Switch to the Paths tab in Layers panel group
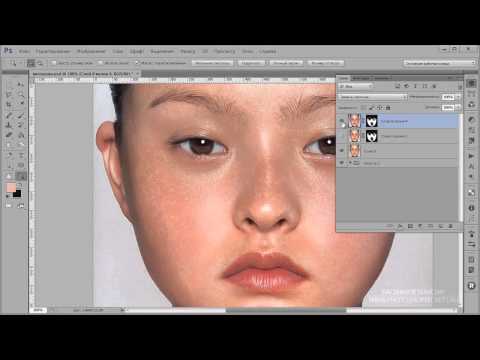The height and width of the screenshot is (360, 480). click(381, 78)
